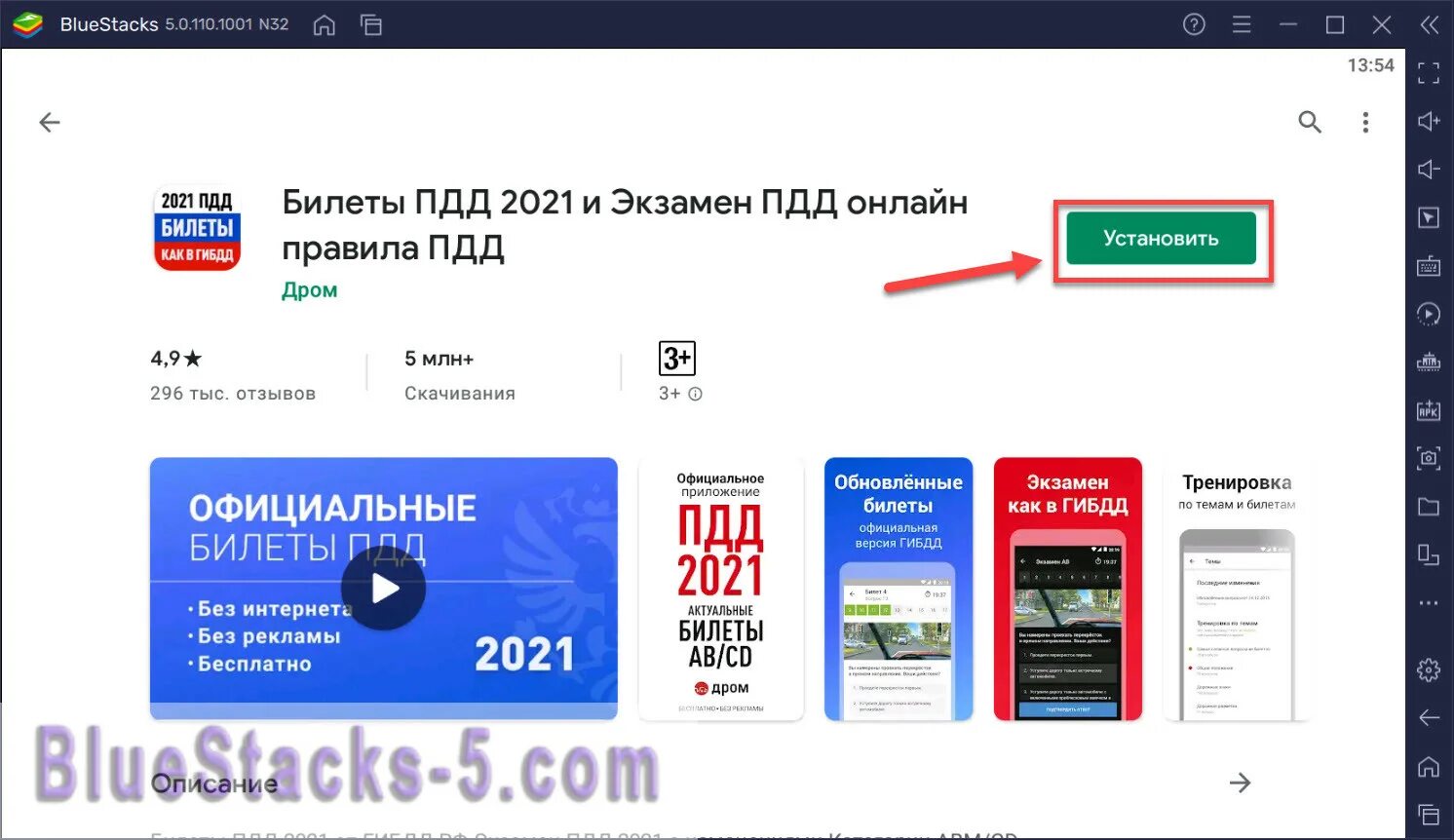Take a screenshot with the capture icon
Viewport: 1454px width, 840px height.
1429,458
